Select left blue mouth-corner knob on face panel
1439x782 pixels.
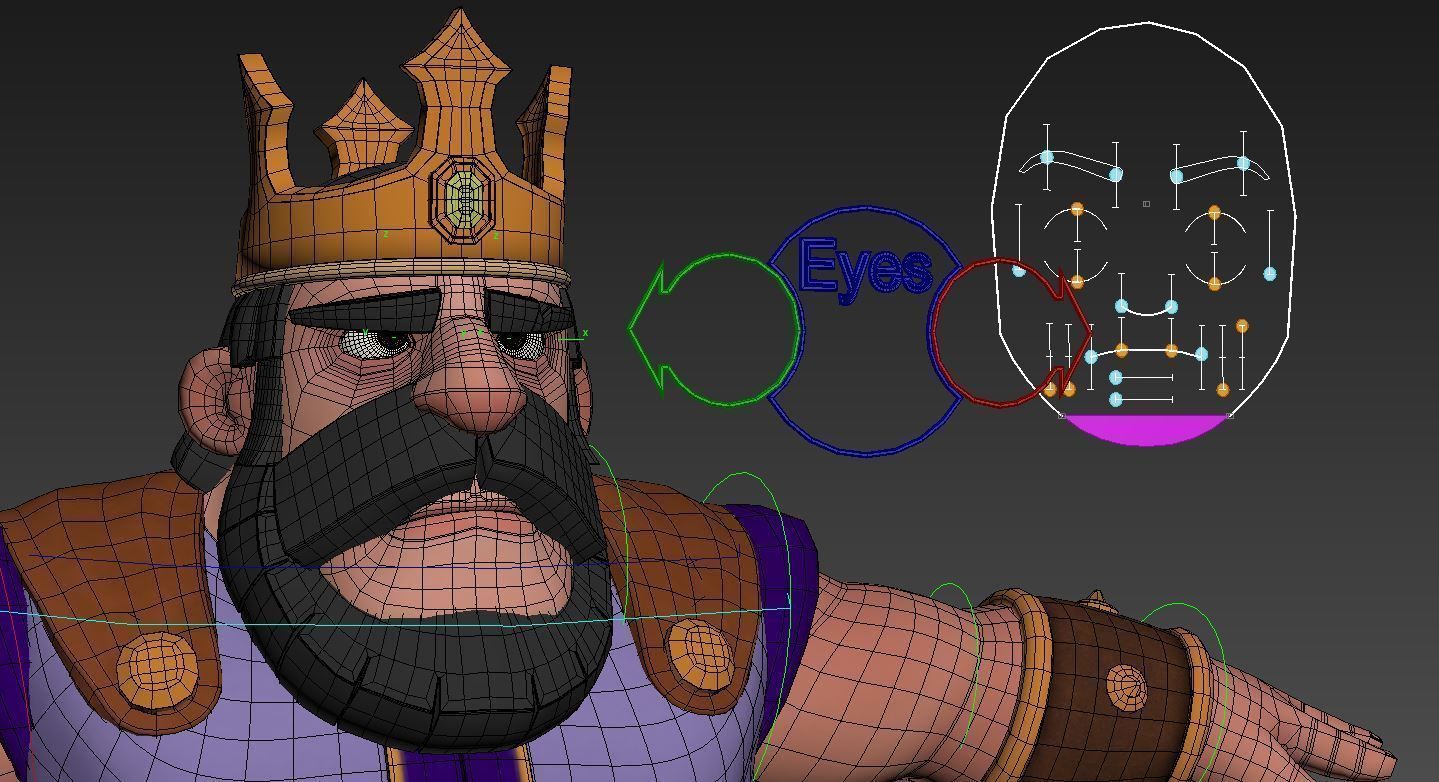point(1091,356)
